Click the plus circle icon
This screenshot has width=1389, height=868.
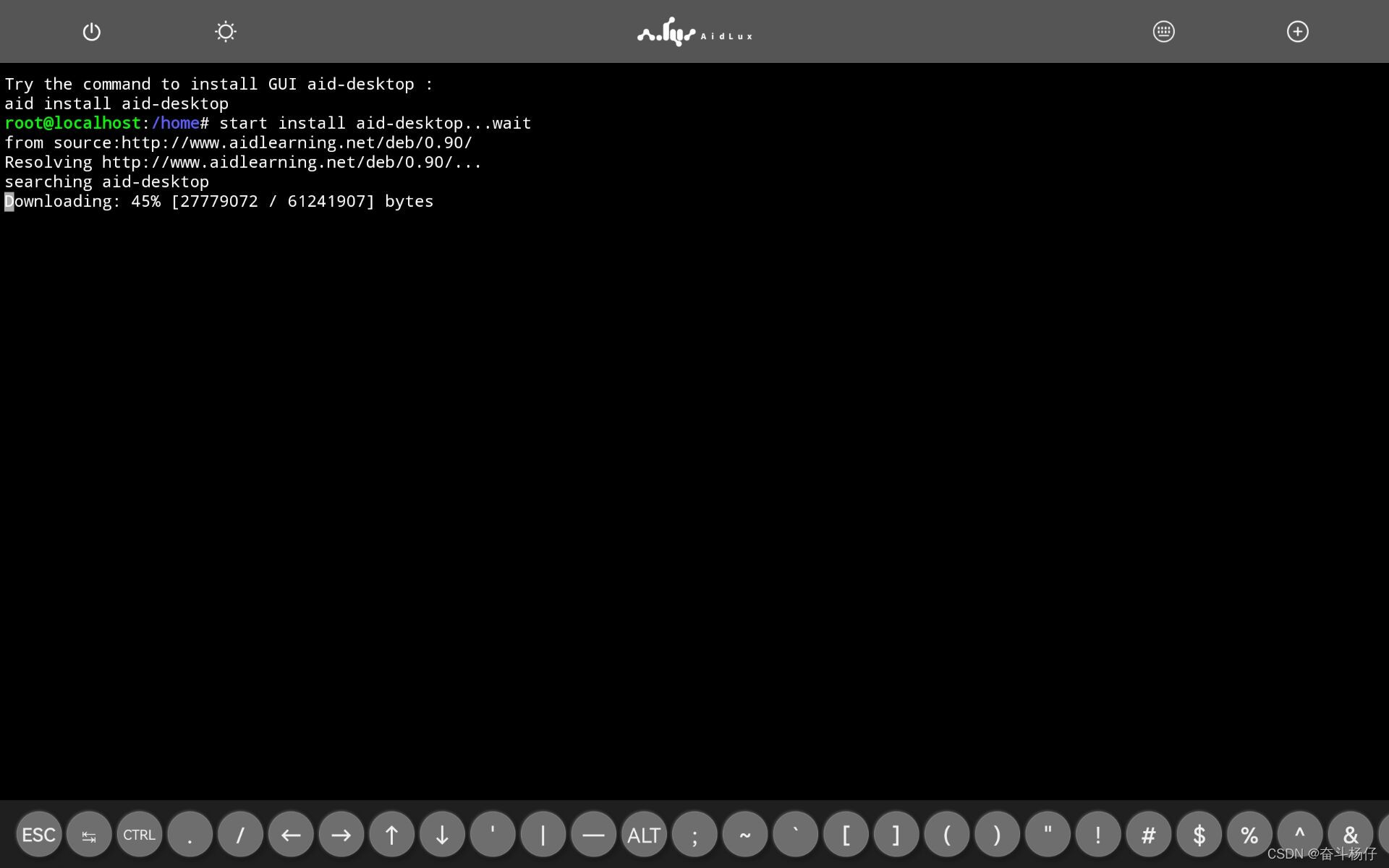1297,32
